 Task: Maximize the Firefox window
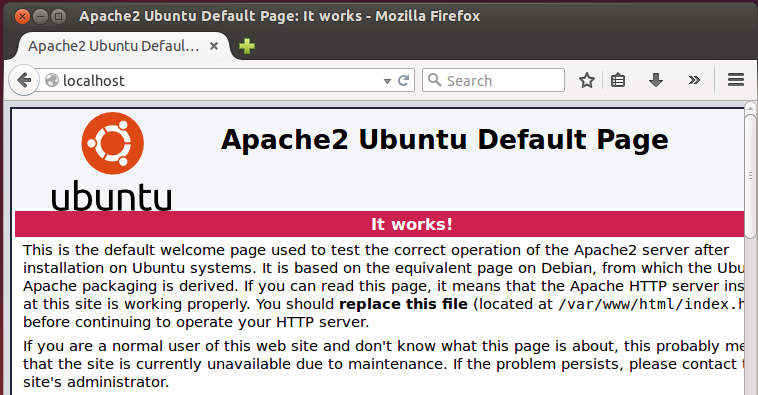(x=58, y=16)
